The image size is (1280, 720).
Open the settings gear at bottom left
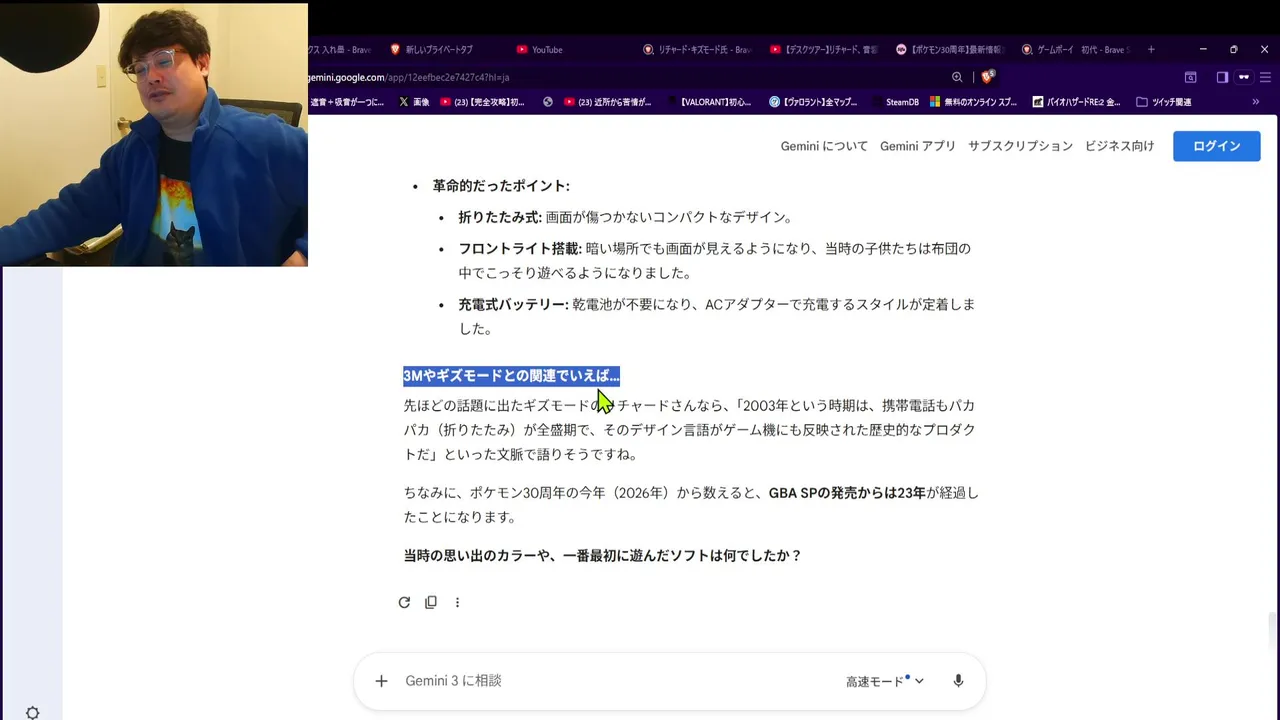(32, 712)
